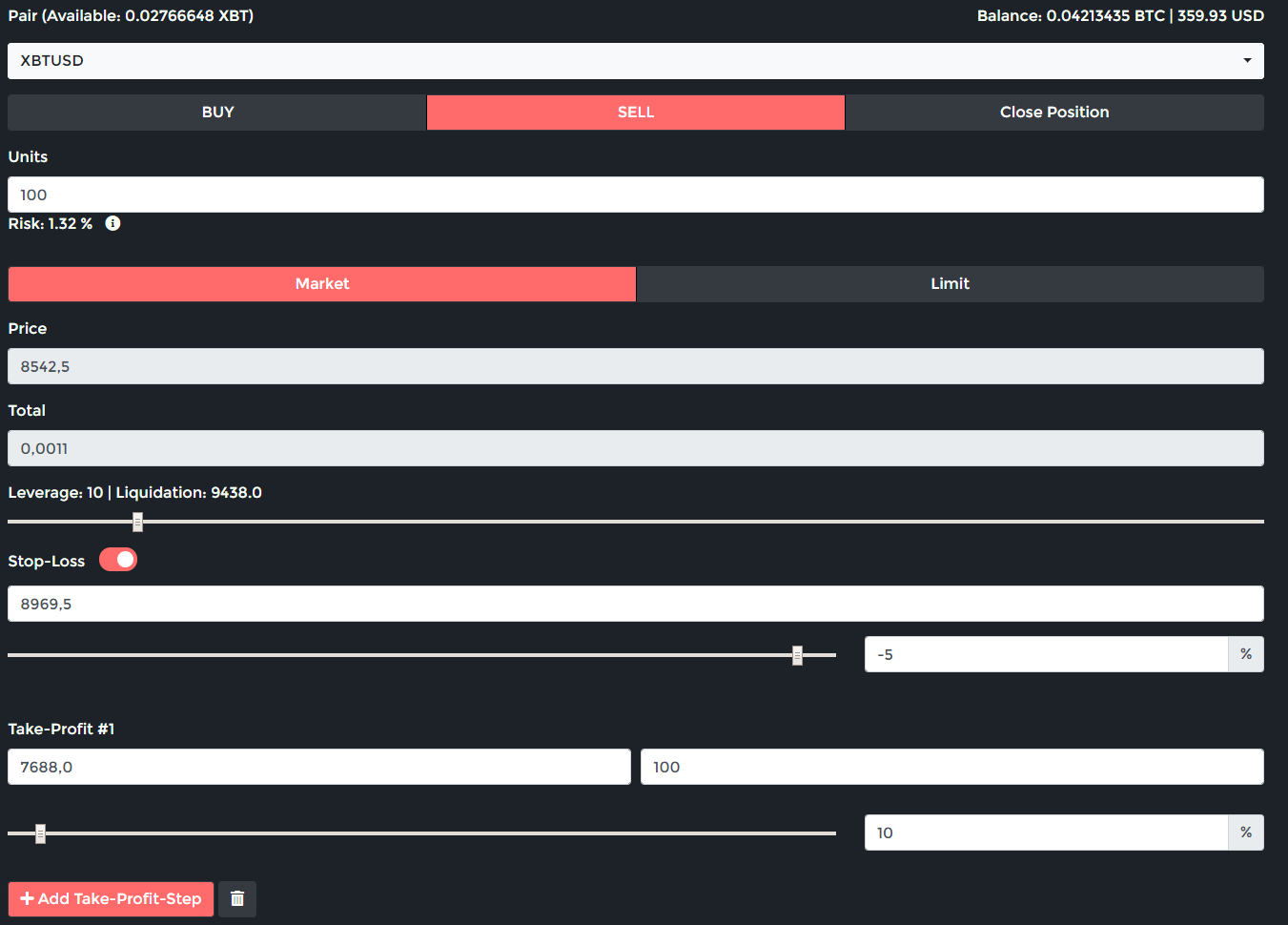Click the Take-Profit percentage slider handle
1288x925 pixels.
tap(40, 833)
